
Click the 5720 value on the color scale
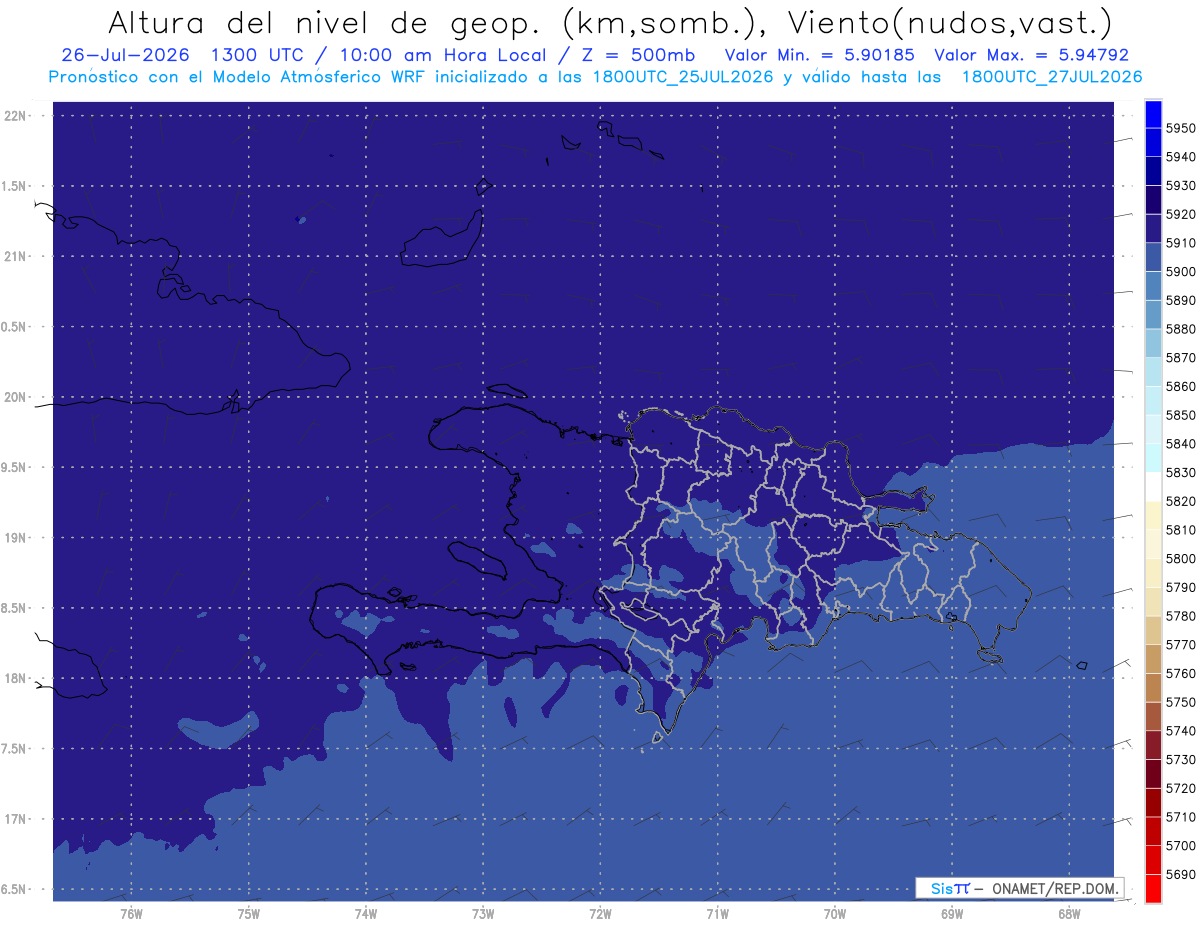(x=1180, y=788)
